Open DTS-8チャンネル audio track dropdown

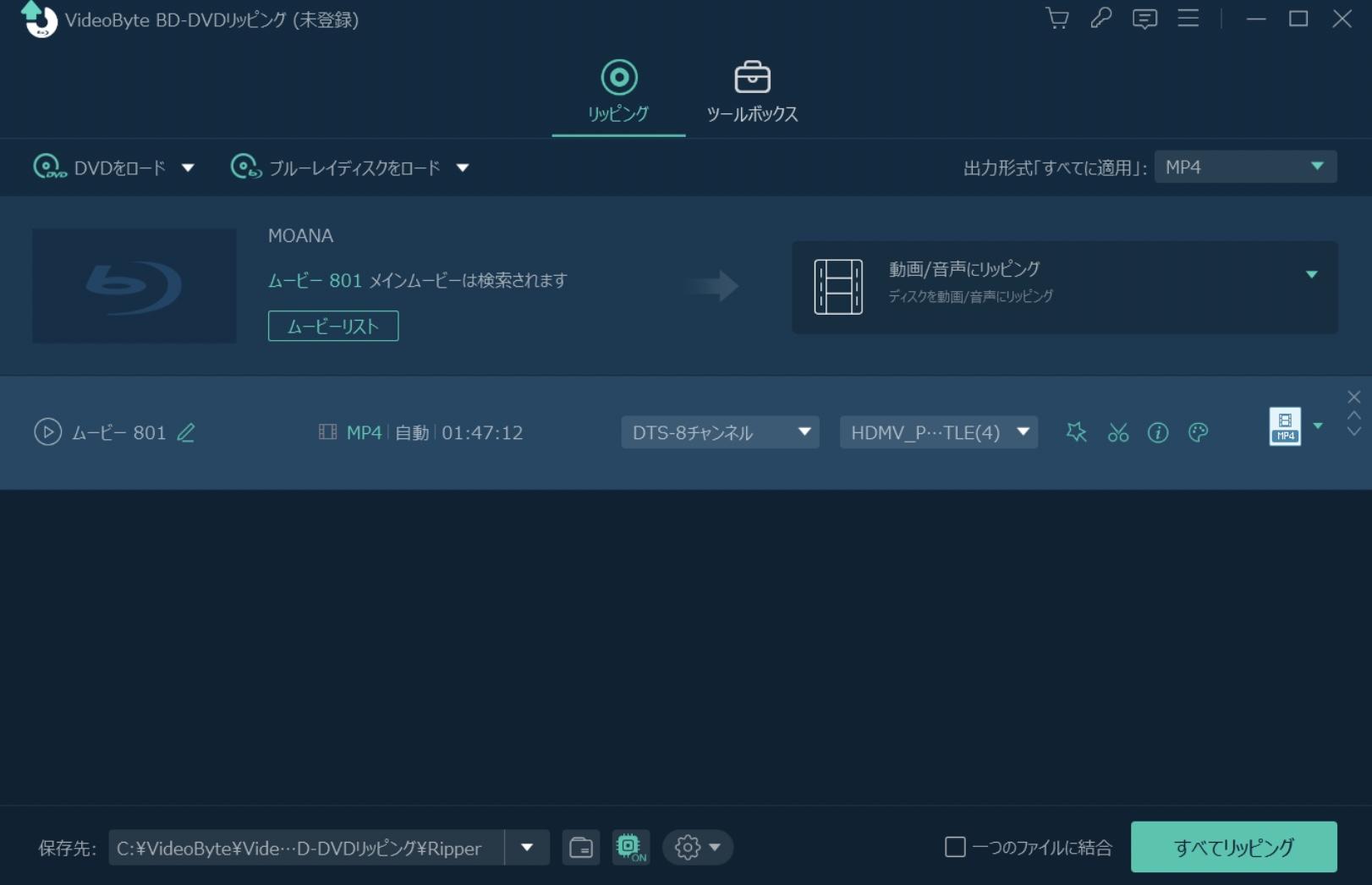coord(720,432)
